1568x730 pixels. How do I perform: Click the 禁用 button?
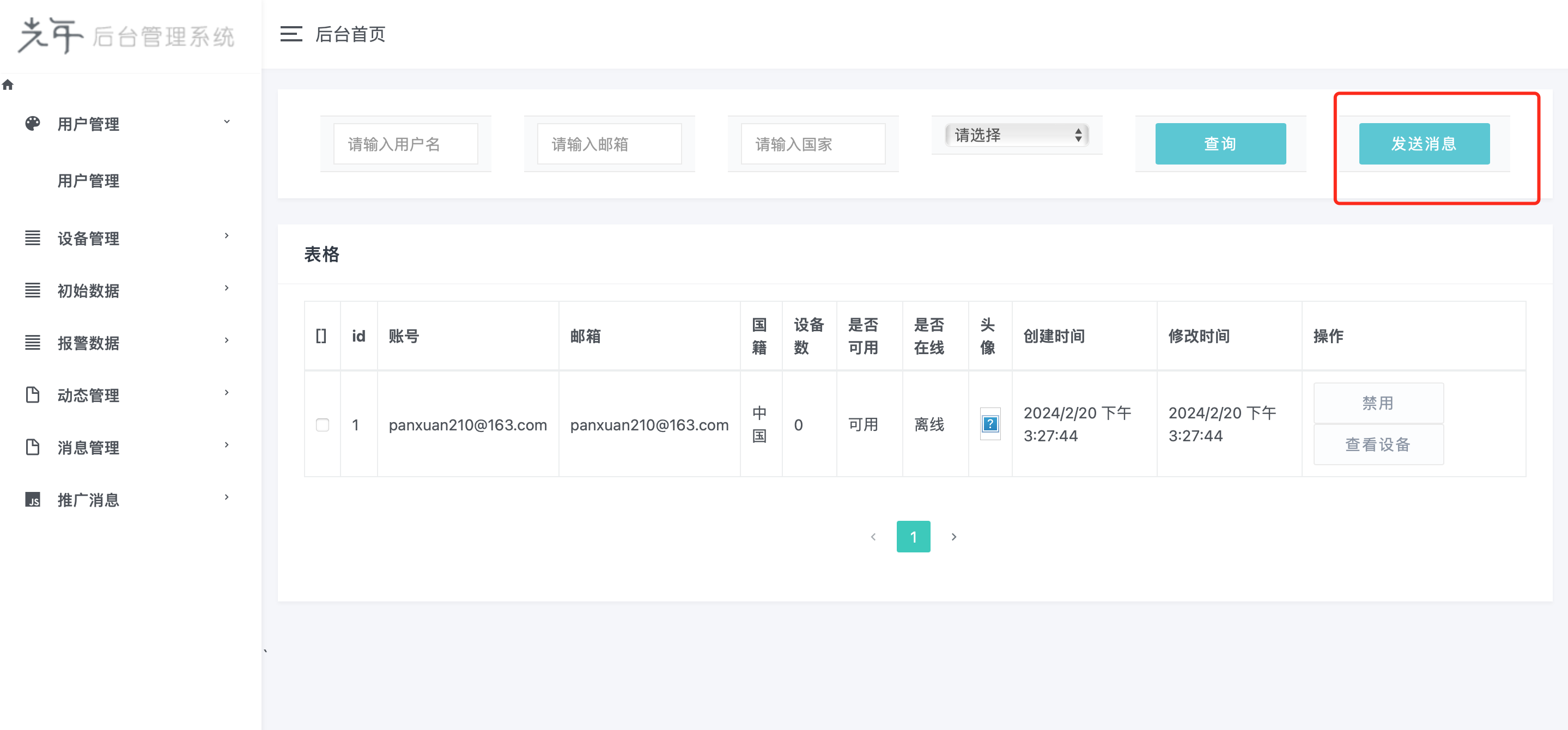[1378, 403]
